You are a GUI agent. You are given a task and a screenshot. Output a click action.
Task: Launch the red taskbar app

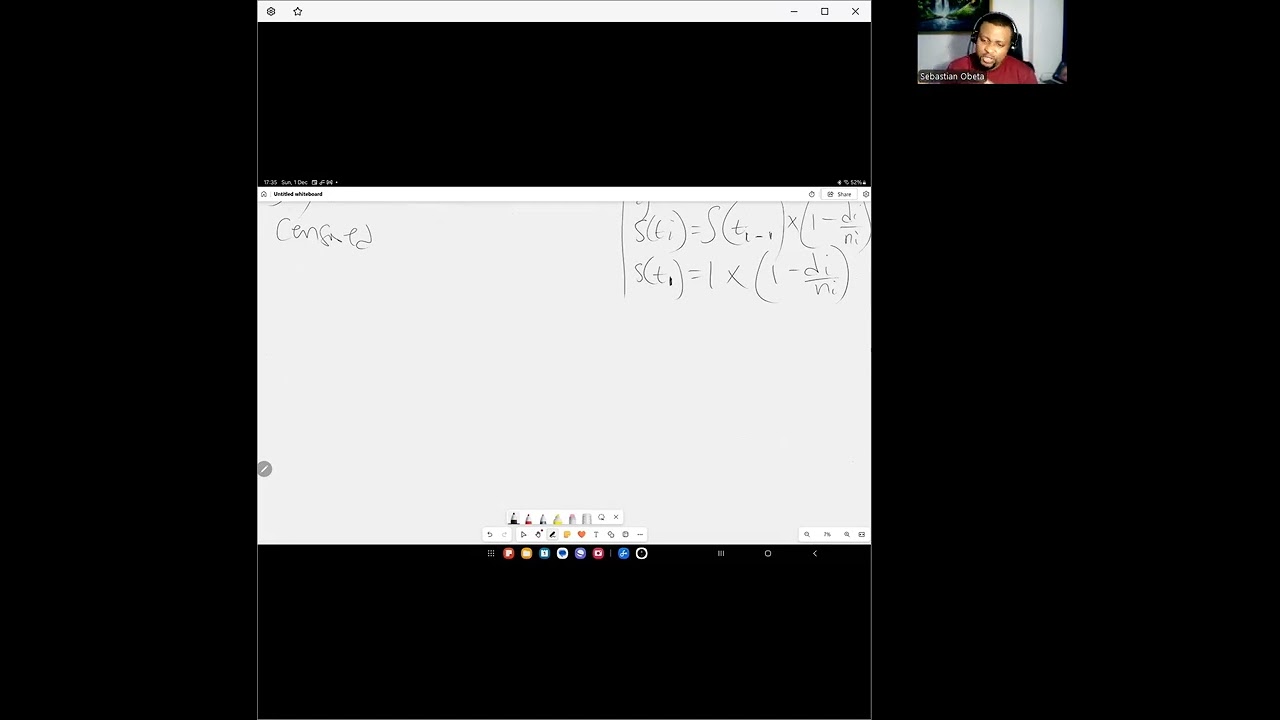tap(508, 553)
